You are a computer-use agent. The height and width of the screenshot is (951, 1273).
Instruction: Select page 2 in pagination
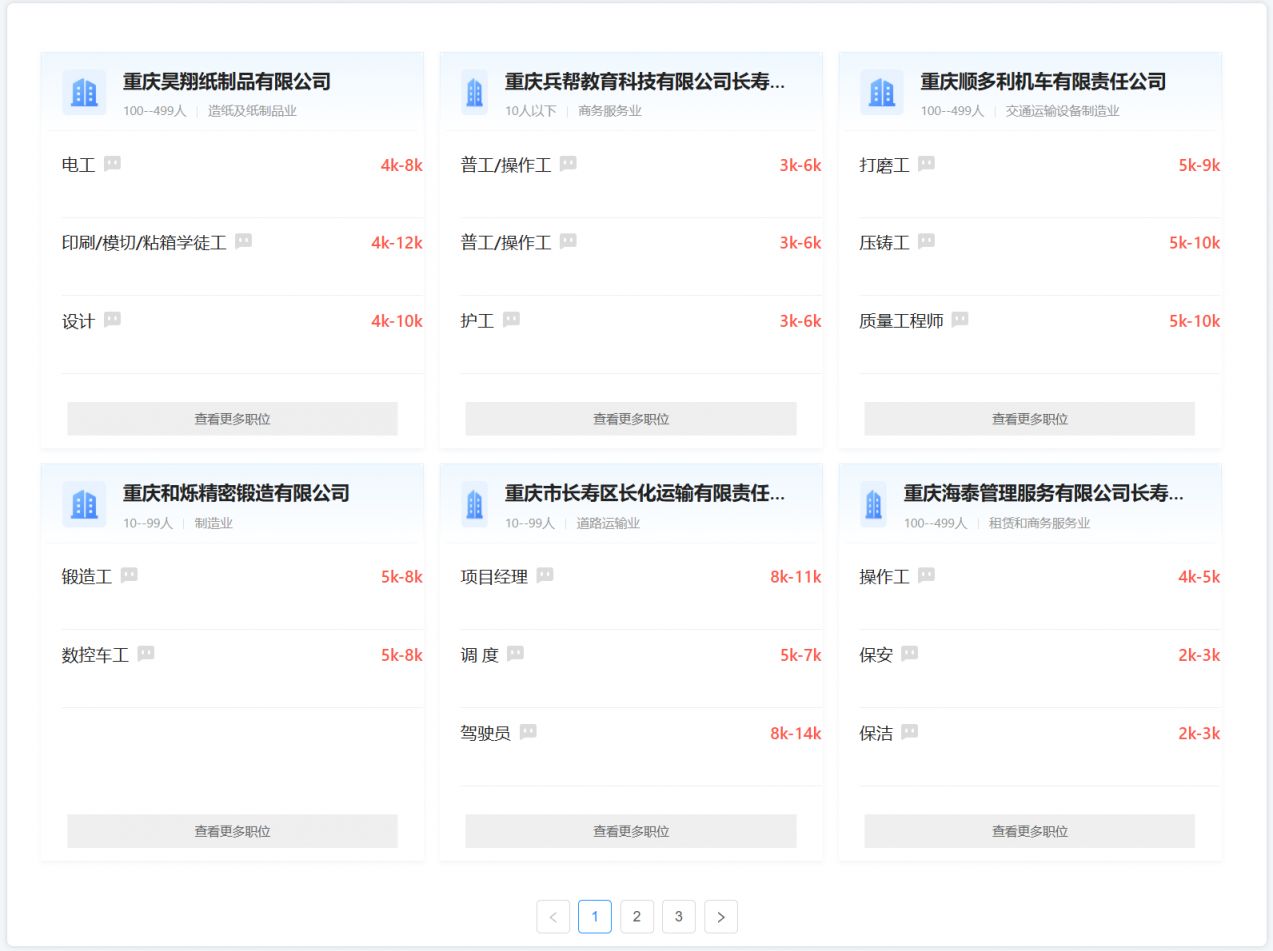tap(637, 916)
